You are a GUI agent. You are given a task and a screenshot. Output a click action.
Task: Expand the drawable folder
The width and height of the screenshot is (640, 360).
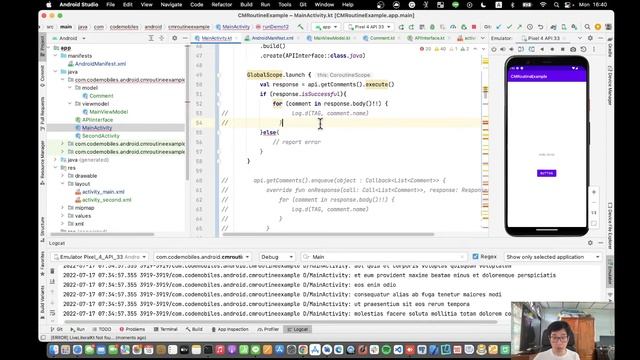point(63,176)
